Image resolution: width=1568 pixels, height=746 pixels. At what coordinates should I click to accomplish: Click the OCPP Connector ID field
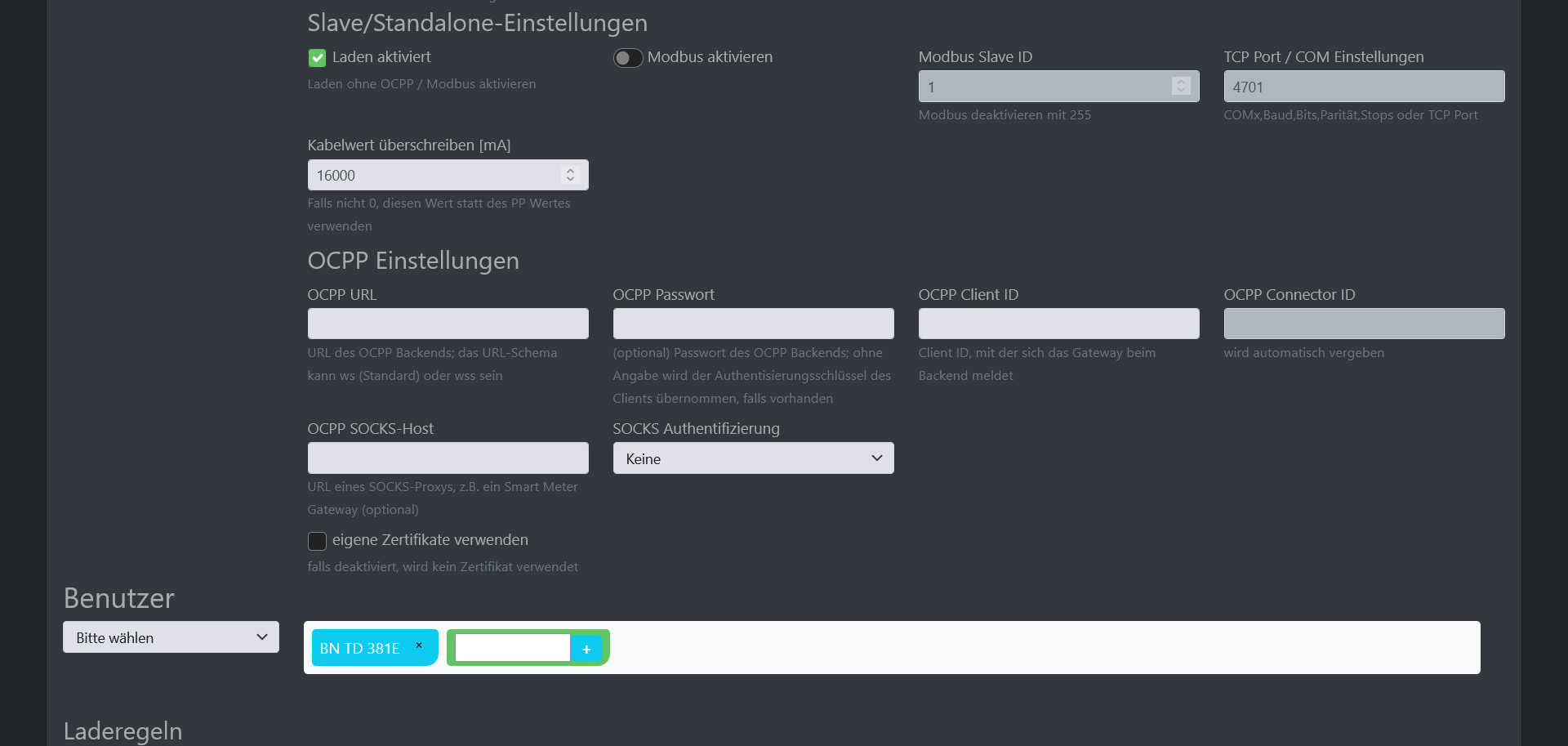coord(1364,324)
